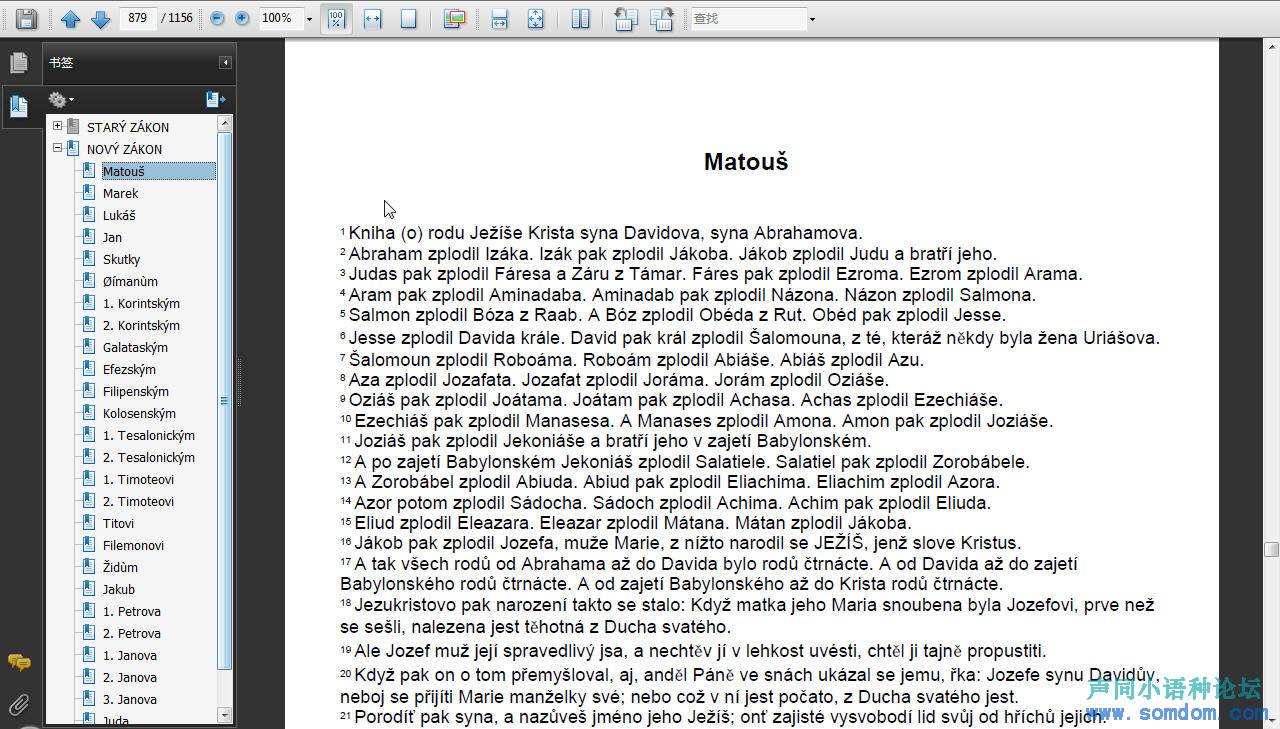This screenshot has width=1280, height=729.
Task: Open the comments panel in sidebar
Action: coord(18,662)
